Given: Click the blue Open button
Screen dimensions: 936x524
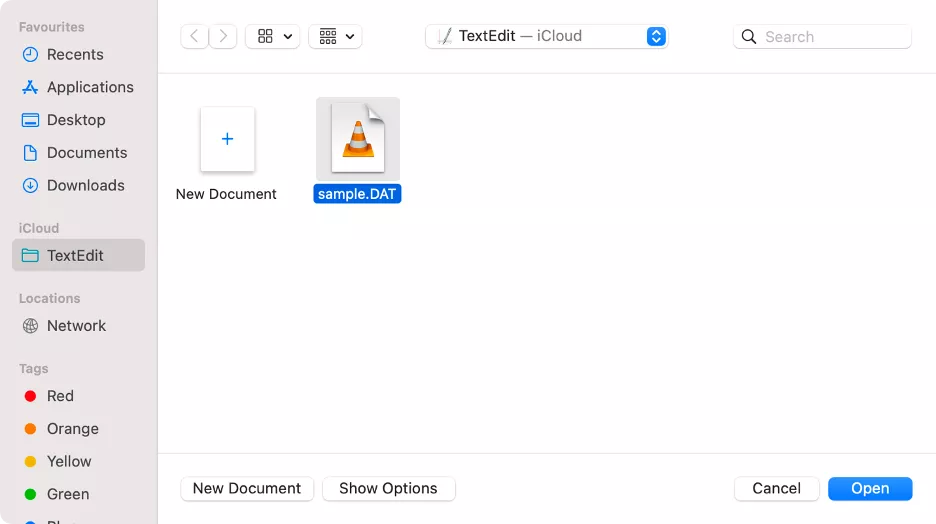Looking at the screenshot, I should click(x=869, y=488).
